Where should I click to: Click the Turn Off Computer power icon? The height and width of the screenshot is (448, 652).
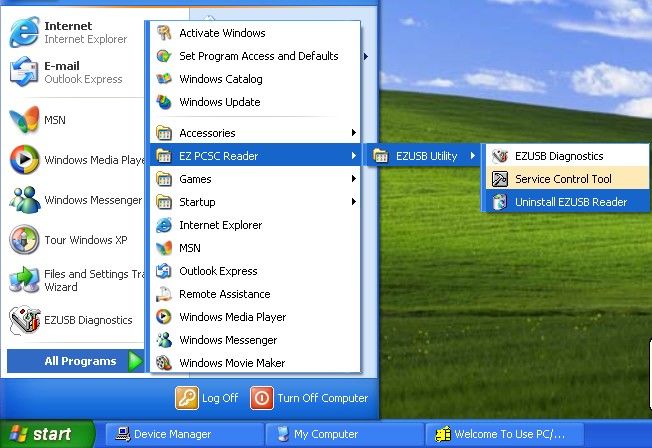tap(262, 398)
